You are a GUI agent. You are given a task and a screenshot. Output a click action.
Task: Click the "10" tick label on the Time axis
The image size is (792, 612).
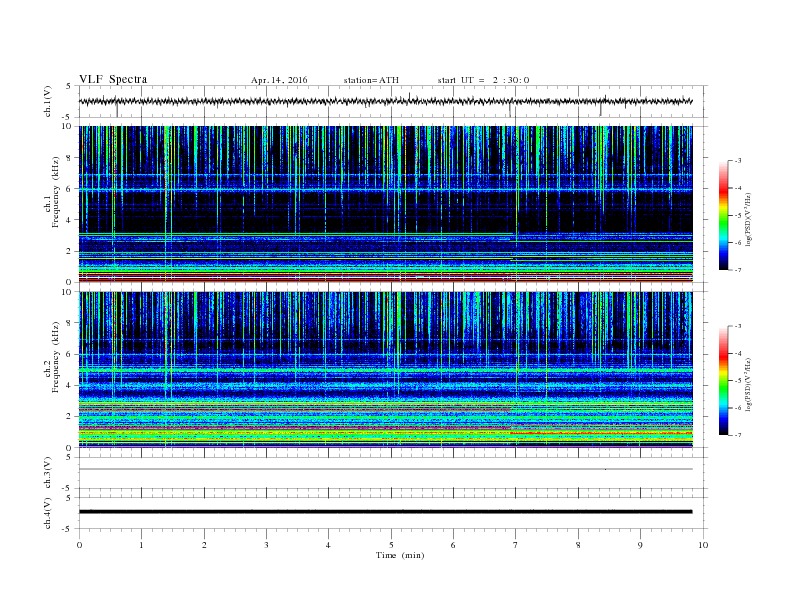703,545
